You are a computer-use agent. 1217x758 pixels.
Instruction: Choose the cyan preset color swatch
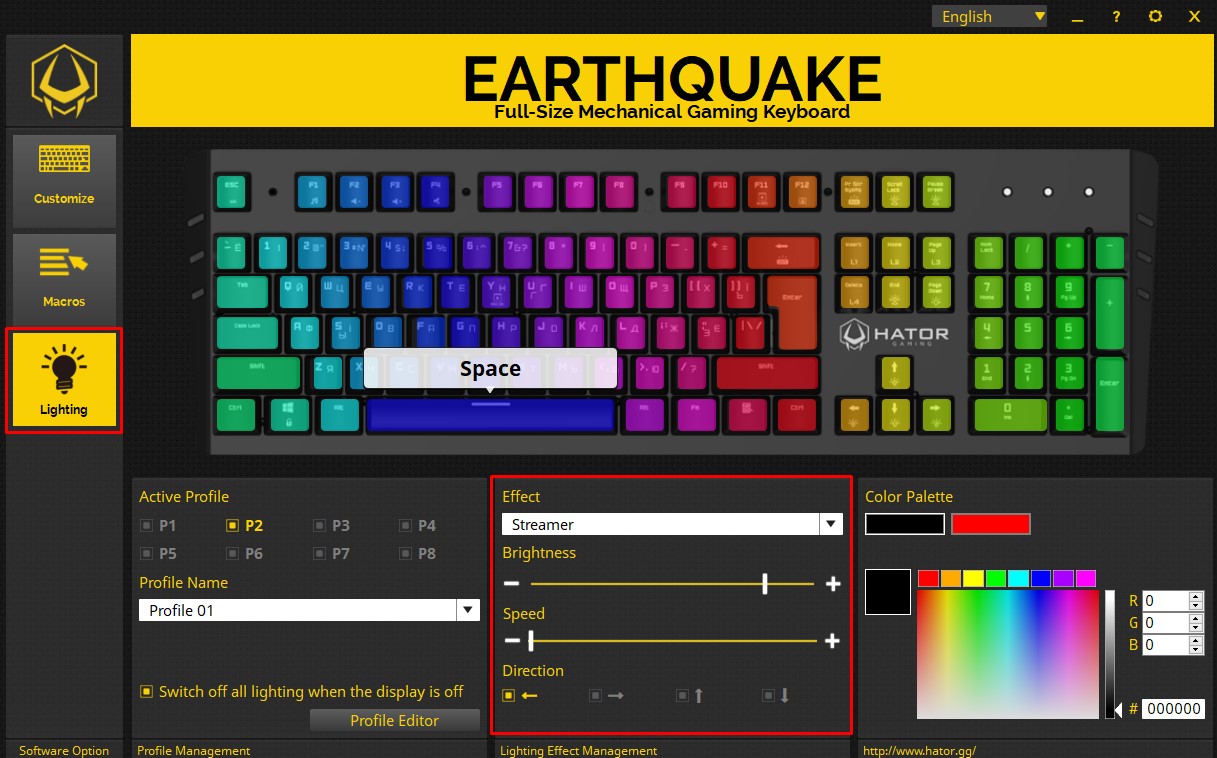(x=1018, y=578)
